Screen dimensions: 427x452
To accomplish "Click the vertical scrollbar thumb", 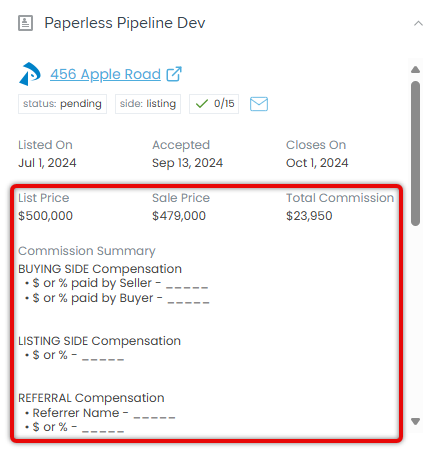I will (415, 153).
